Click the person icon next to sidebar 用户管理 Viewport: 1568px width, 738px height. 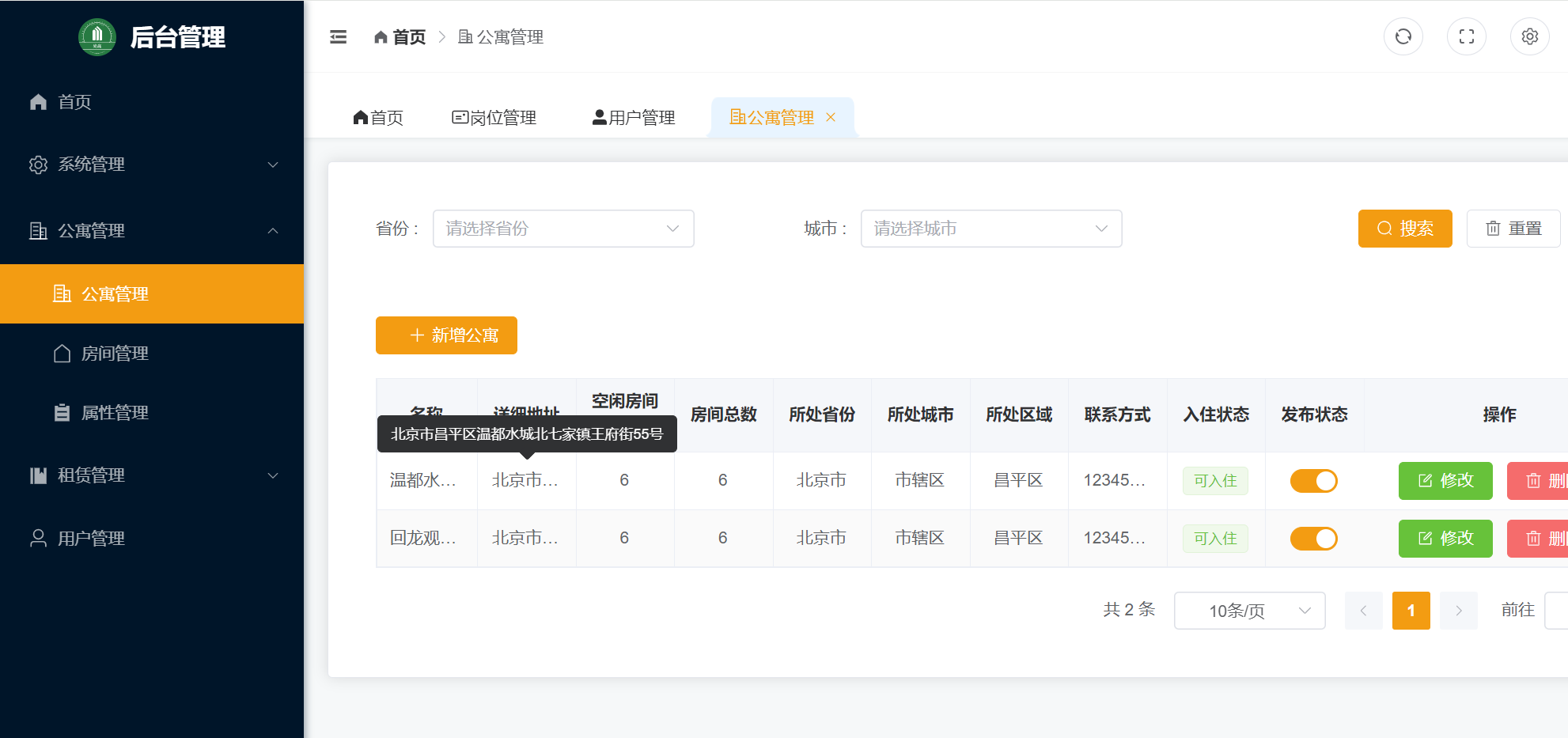tap(38, 539)
